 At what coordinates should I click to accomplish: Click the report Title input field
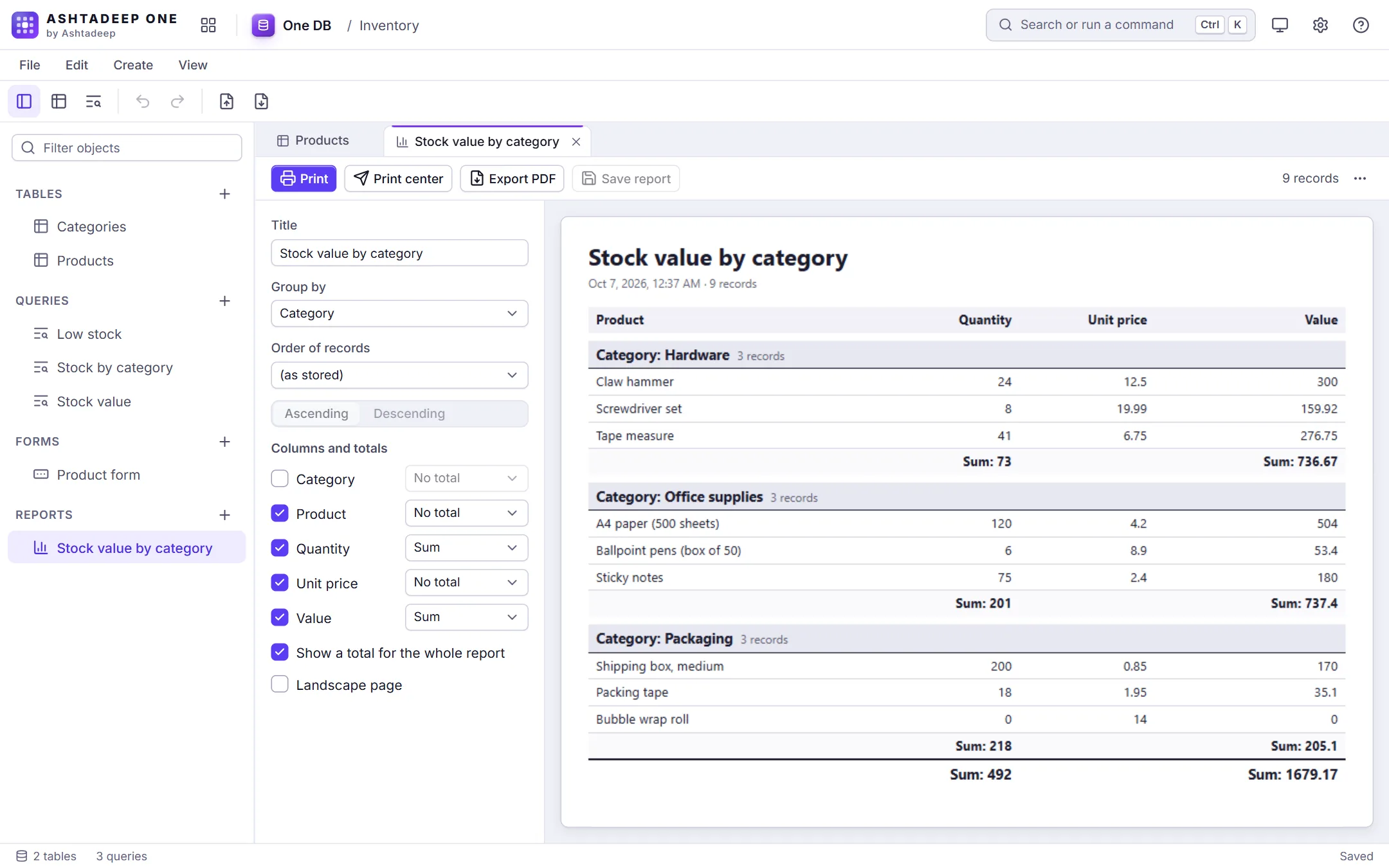(x=399, y=253)
